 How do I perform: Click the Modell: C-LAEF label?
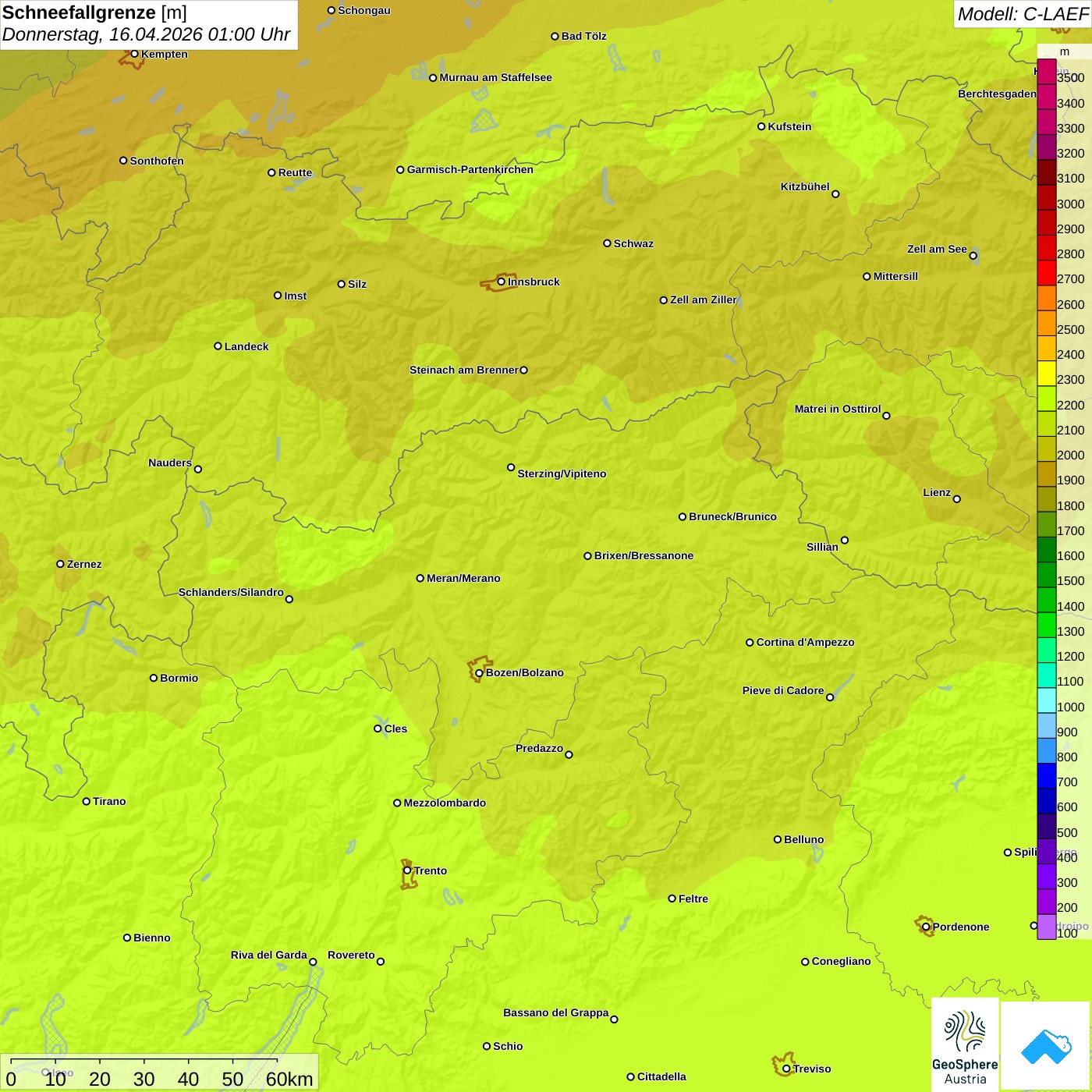1023,14
